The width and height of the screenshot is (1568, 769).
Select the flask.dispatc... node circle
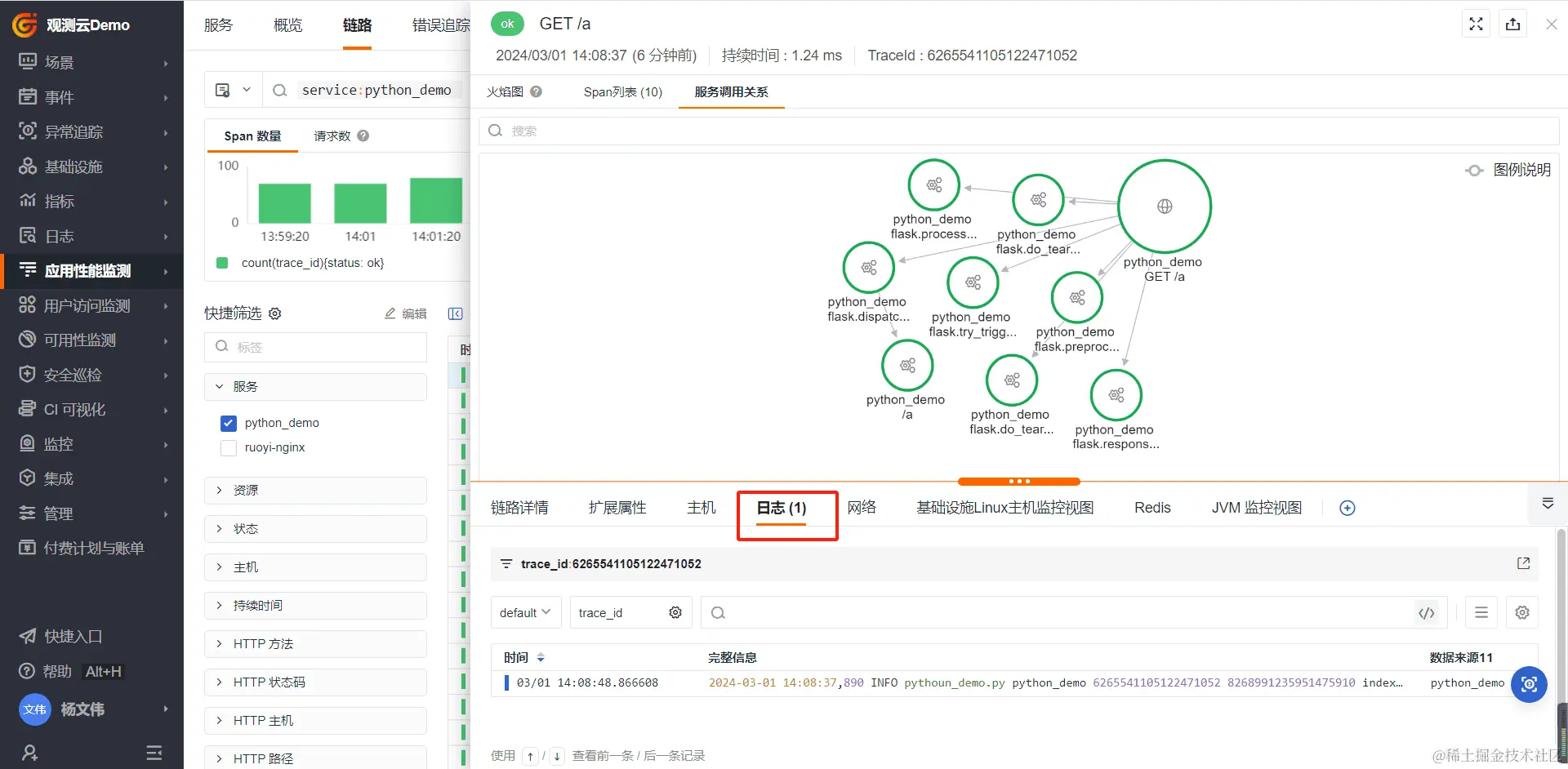coord(869,268)
